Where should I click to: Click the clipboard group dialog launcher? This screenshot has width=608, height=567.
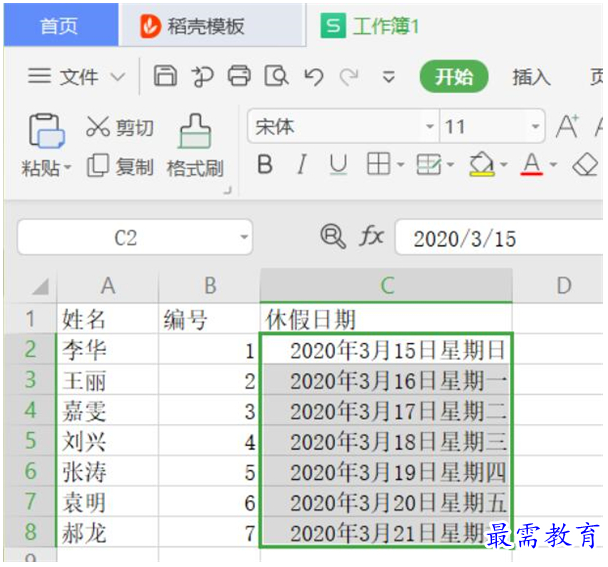pos(228,190)
